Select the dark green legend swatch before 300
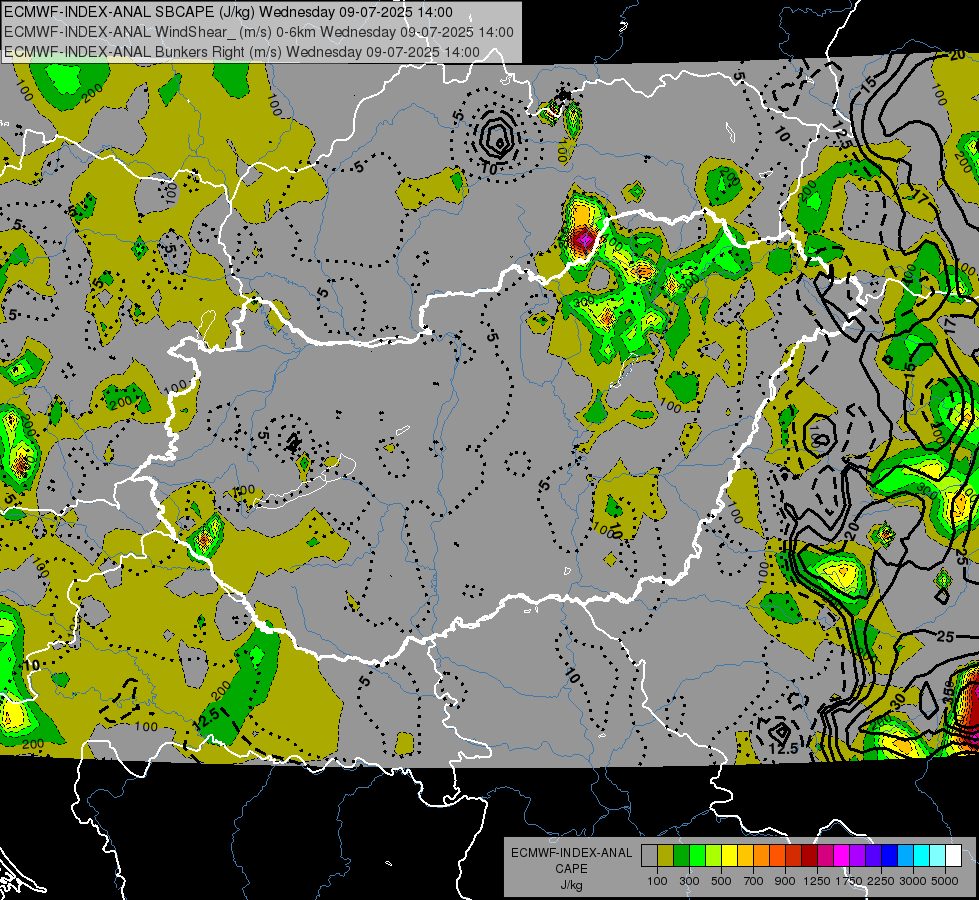The width and height of the screenshot is (979, 900). pyautogui.click(x=681, y=856)
